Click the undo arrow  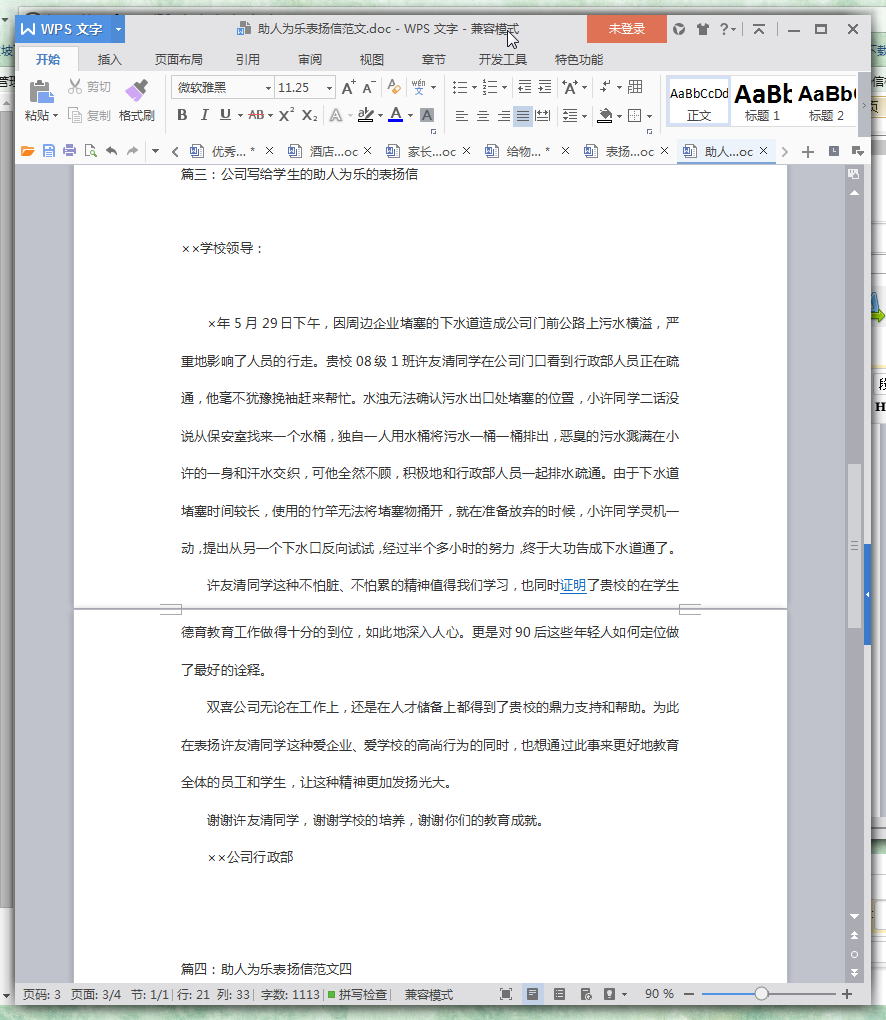pos(112,151)
